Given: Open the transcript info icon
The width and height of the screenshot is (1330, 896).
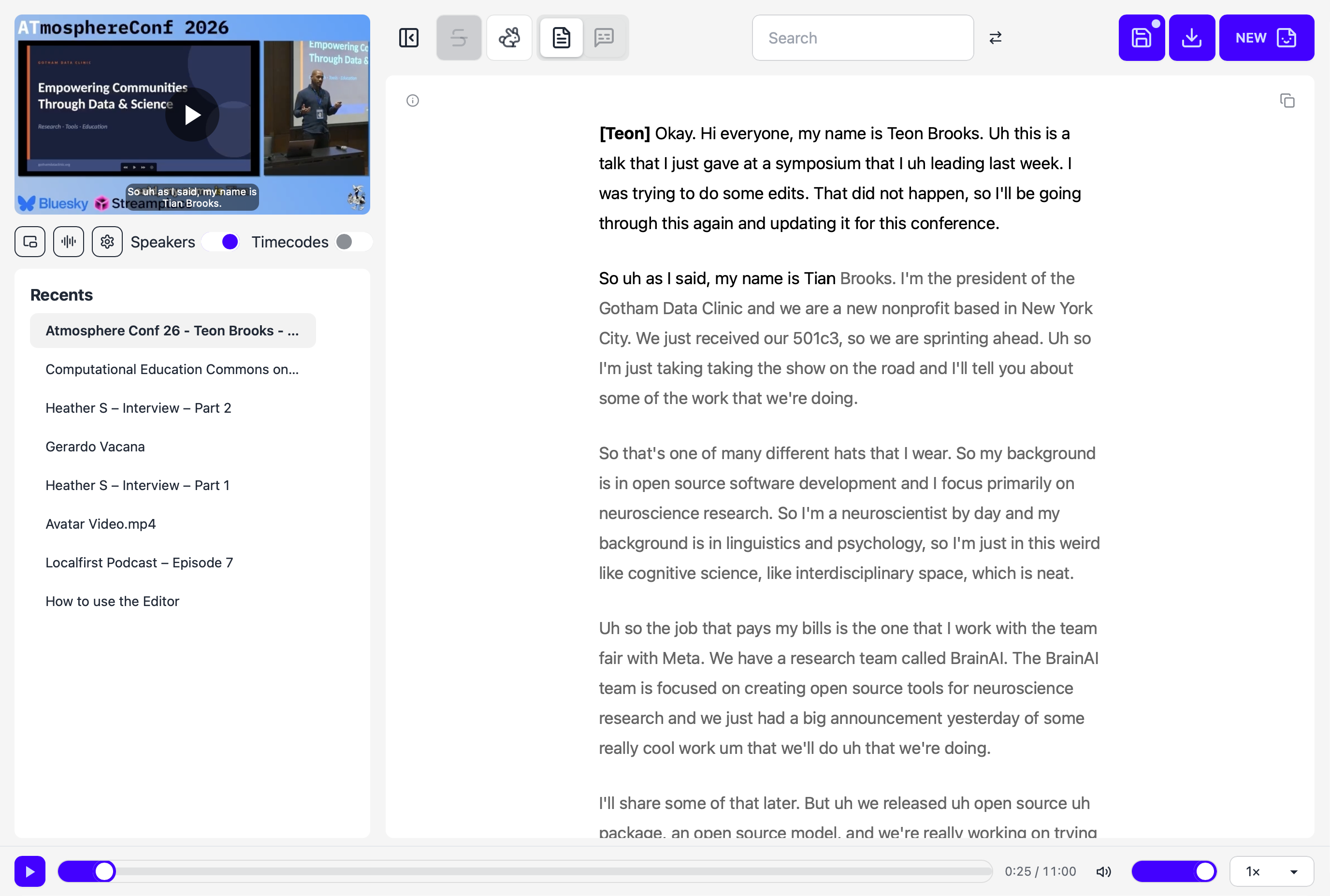Looking at the screenshot, I should click(412, 101).
